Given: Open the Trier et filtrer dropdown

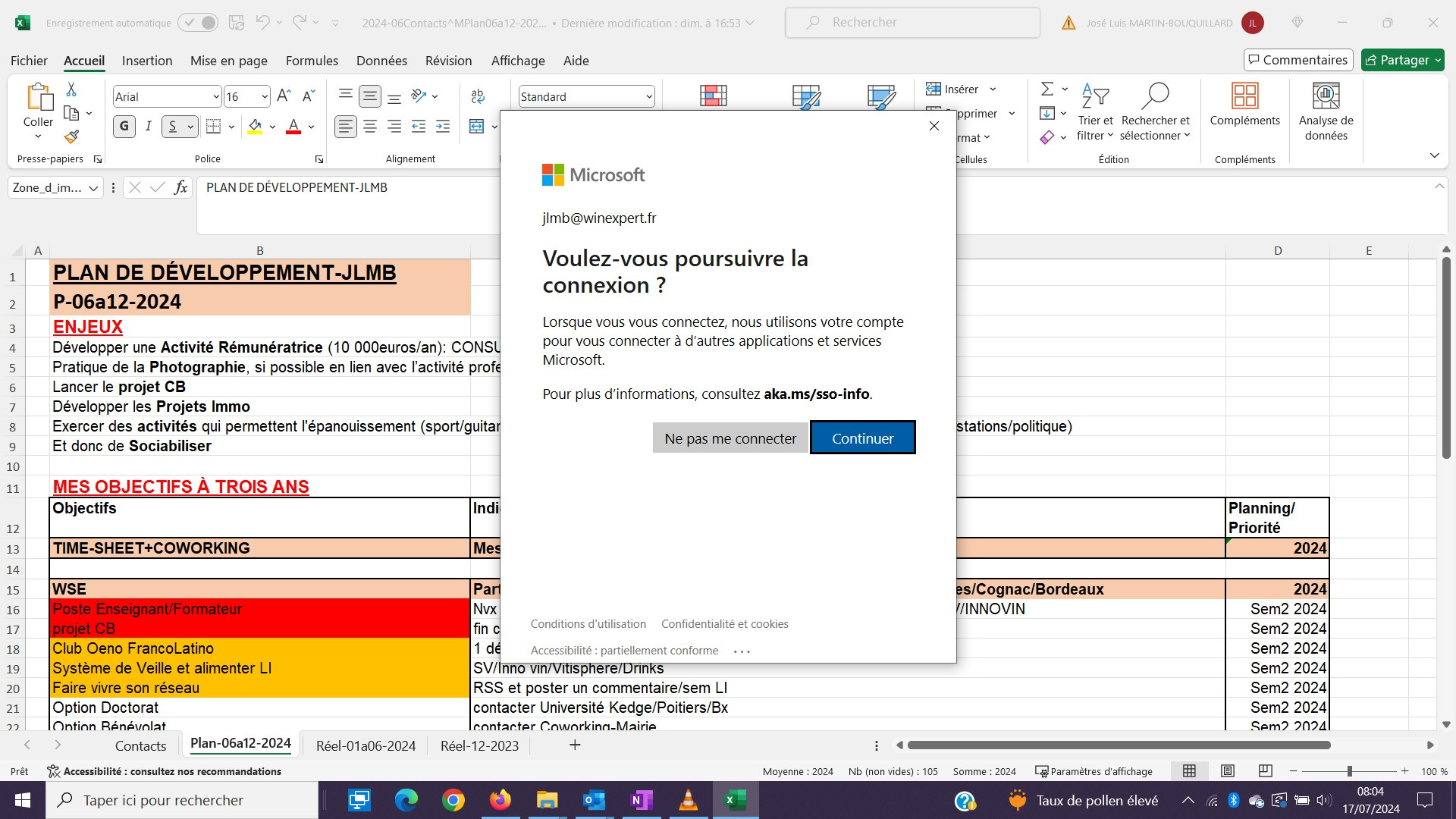Looking at the screenshot, I should point(1095,112).
